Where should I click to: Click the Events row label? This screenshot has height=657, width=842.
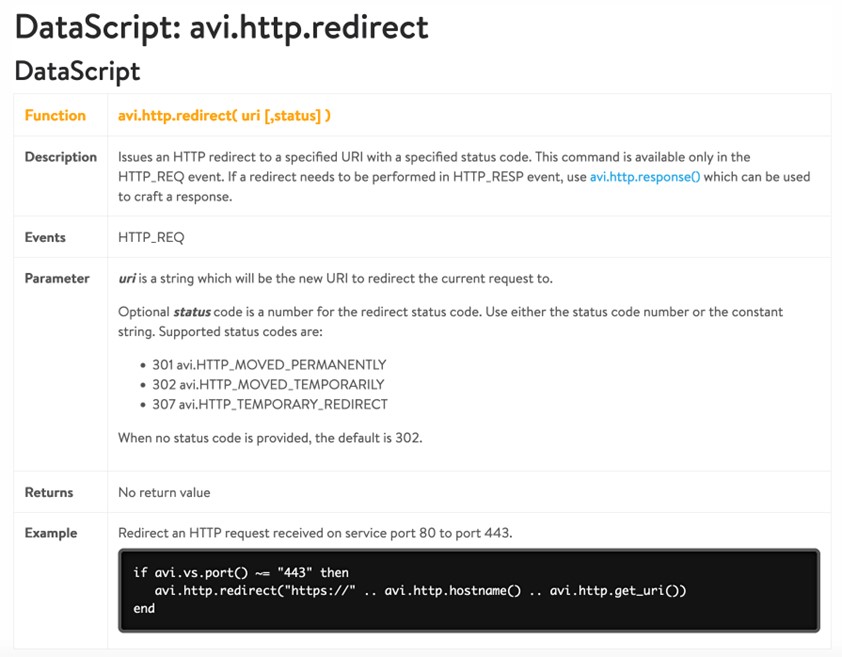coord(45,237)
